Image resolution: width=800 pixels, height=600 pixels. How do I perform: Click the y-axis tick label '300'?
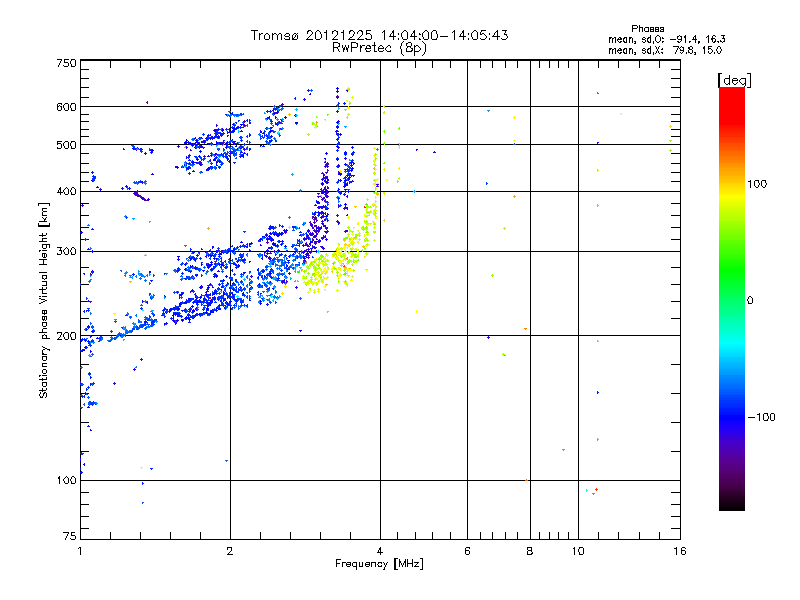66,252
